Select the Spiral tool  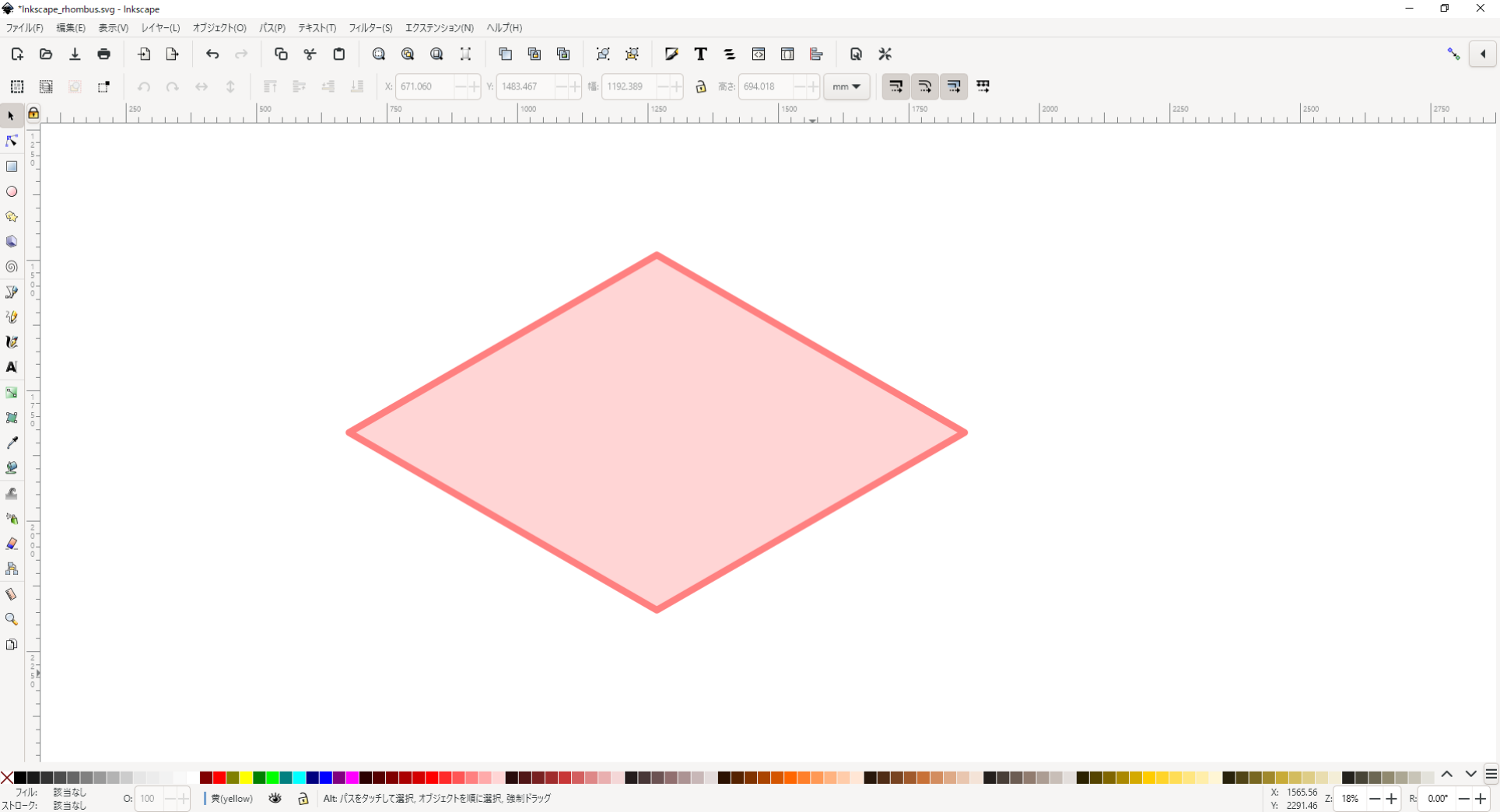tap(11, 267)
